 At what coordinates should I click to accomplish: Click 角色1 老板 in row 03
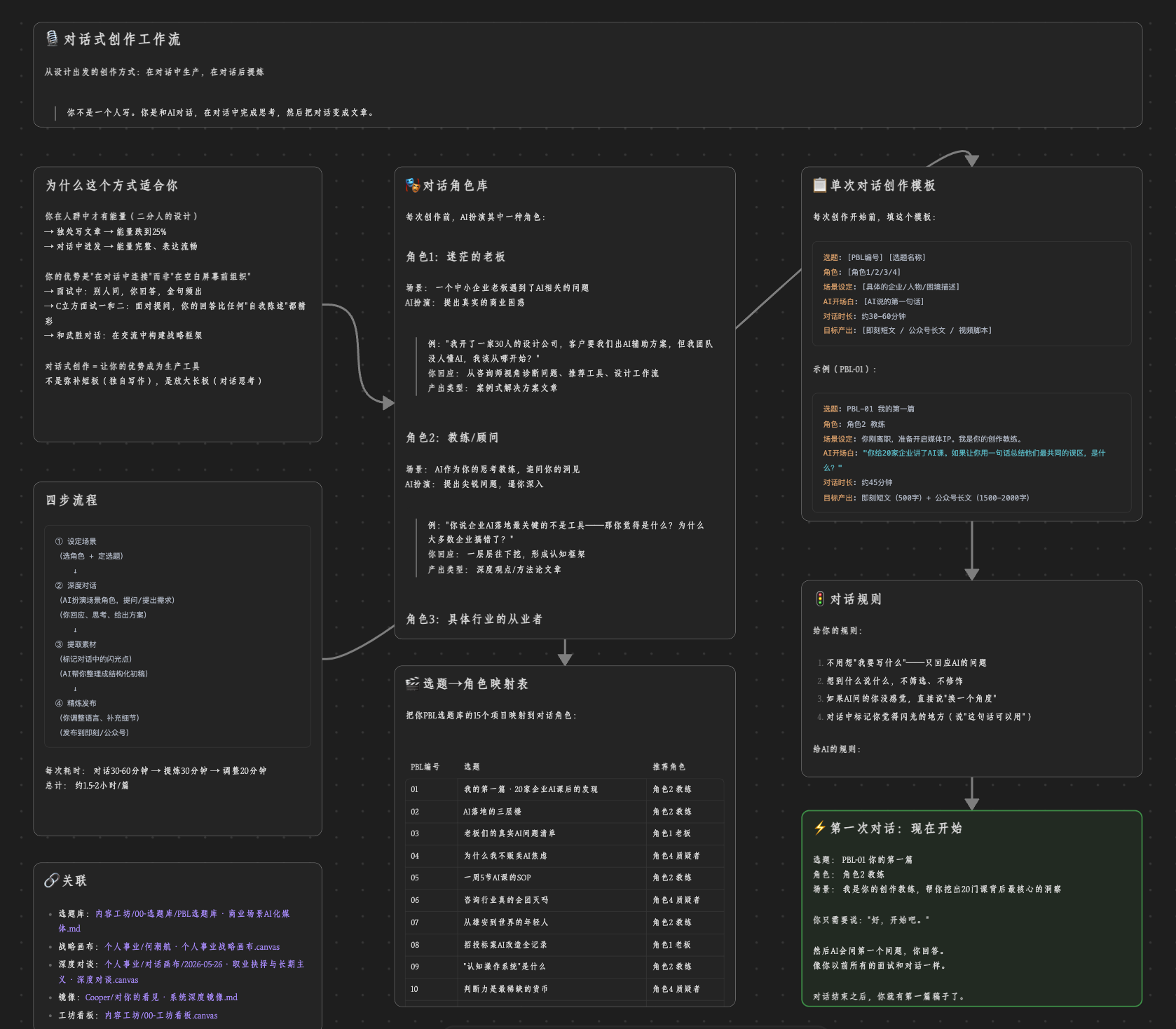pyautogui.click(x=671, y=833)
